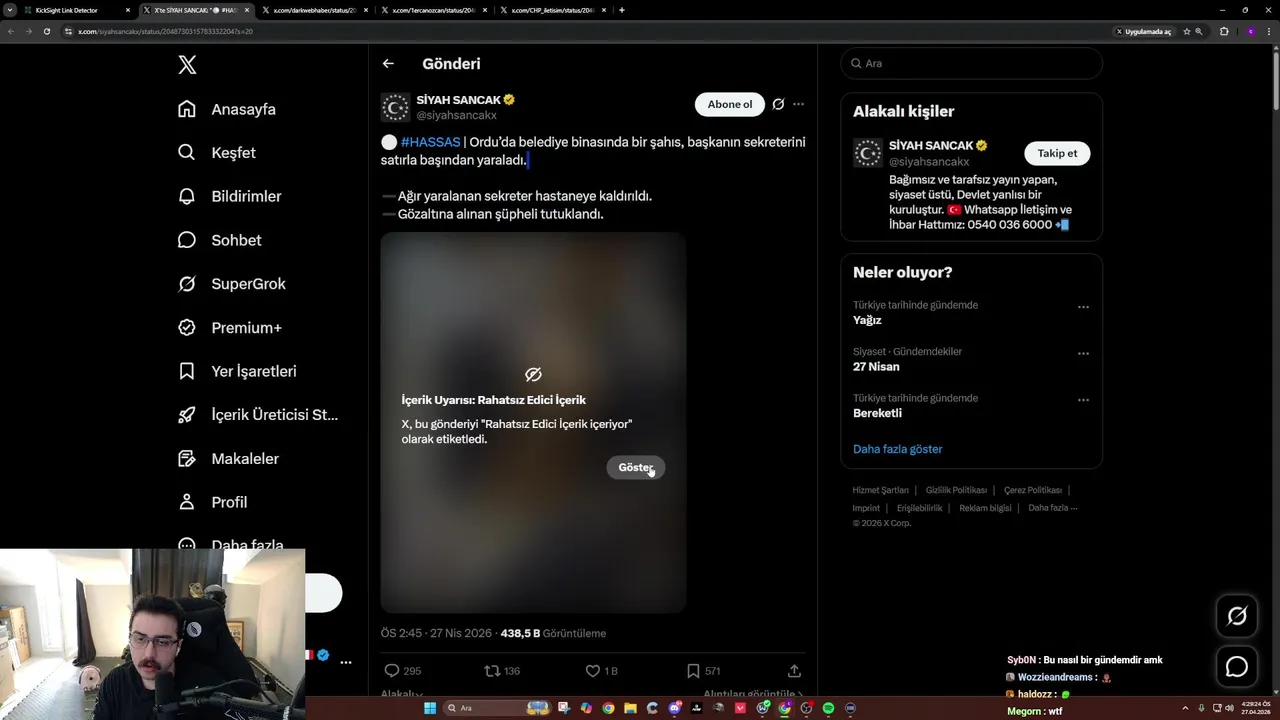Open post more-options ellipsis menu
The width and height of the screenshot is (1280, 720).
pyautogui.click(x=798, y=104)
